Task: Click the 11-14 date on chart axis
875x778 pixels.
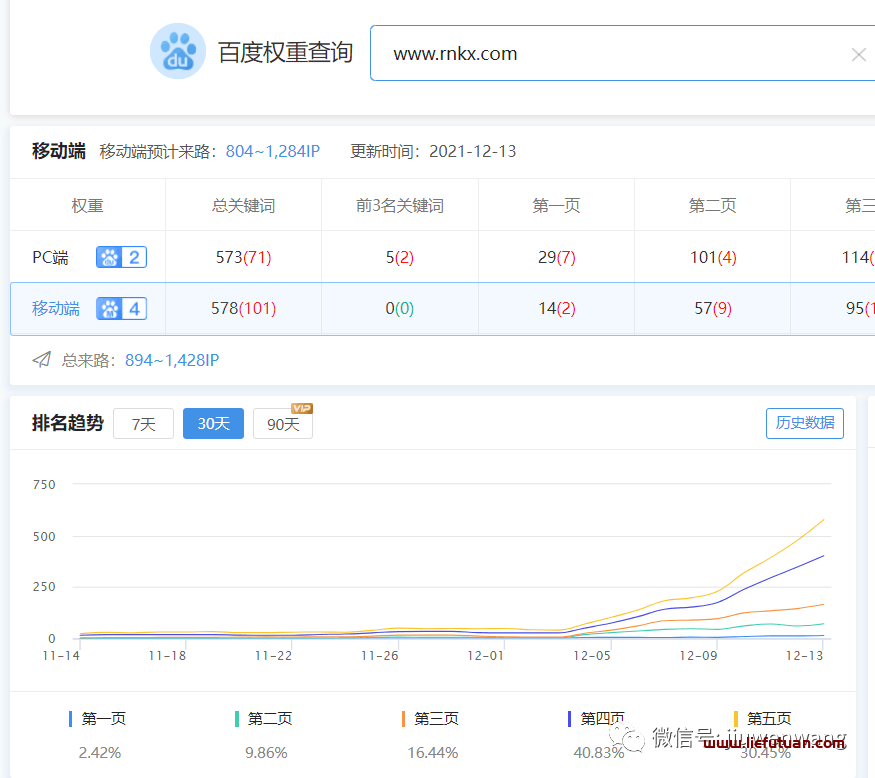Action: (61, 656)
